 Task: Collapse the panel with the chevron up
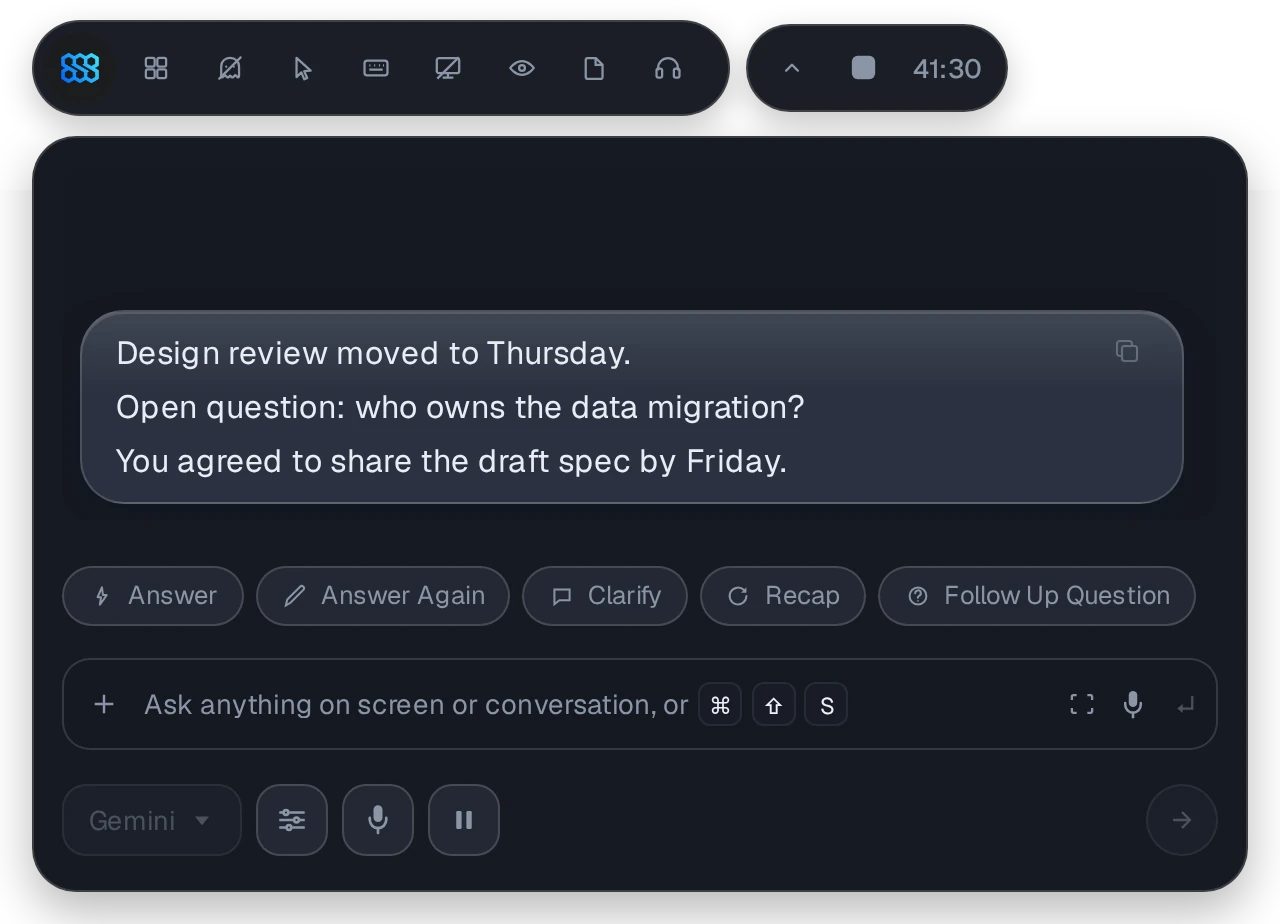(792, 68)
